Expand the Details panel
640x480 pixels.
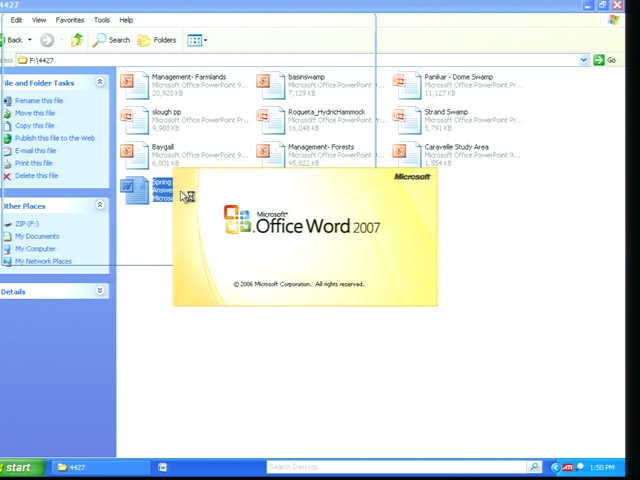tap(100, 291)
